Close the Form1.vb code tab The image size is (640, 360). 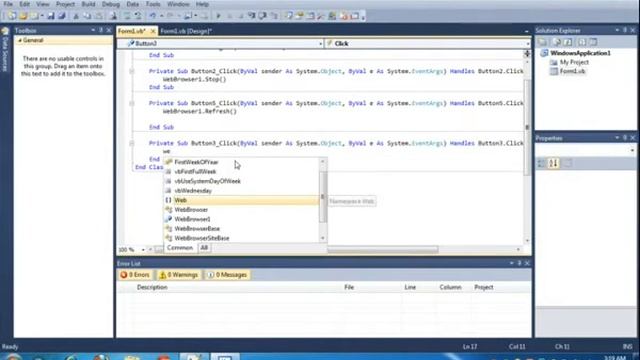(153, 31)
